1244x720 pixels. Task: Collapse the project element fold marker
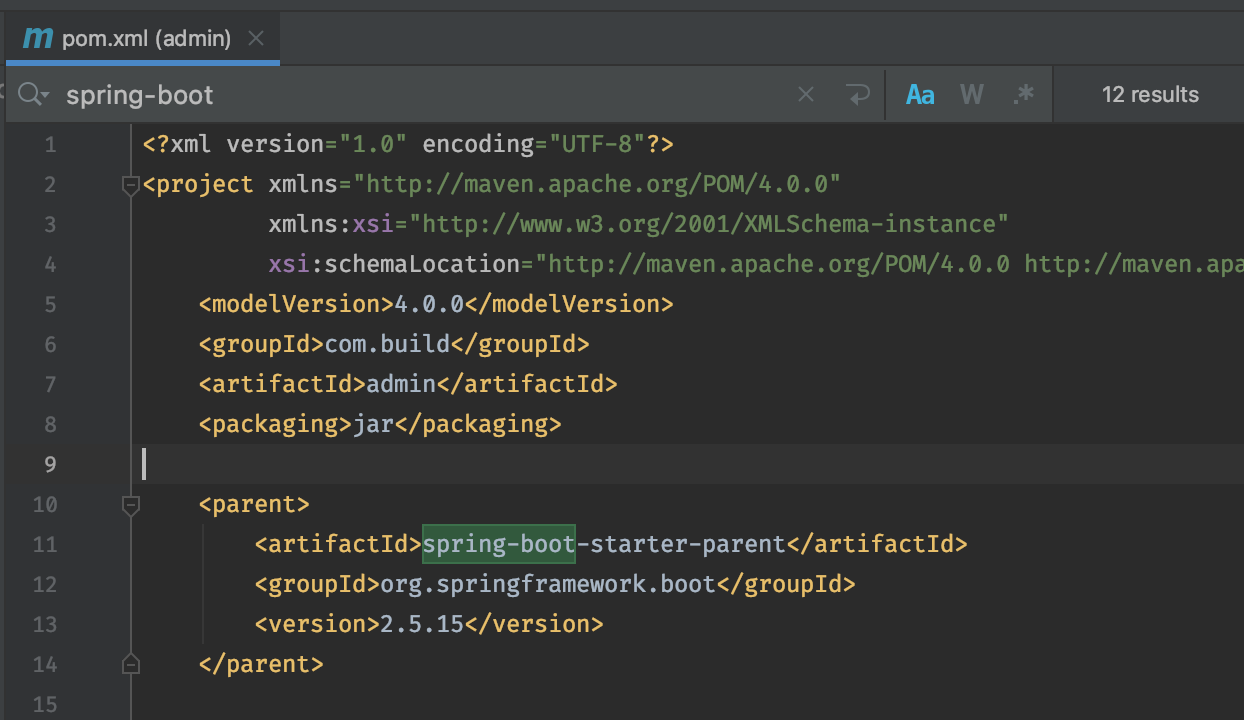130,185
